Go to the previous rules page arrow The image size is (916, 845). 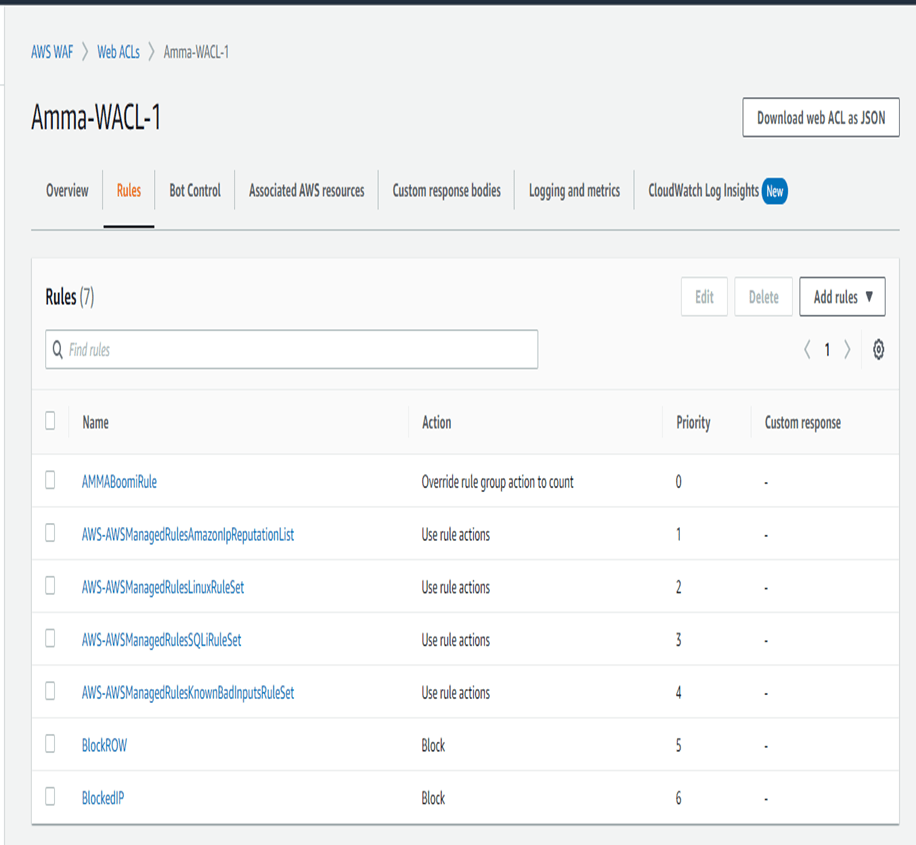coord(807,350)
